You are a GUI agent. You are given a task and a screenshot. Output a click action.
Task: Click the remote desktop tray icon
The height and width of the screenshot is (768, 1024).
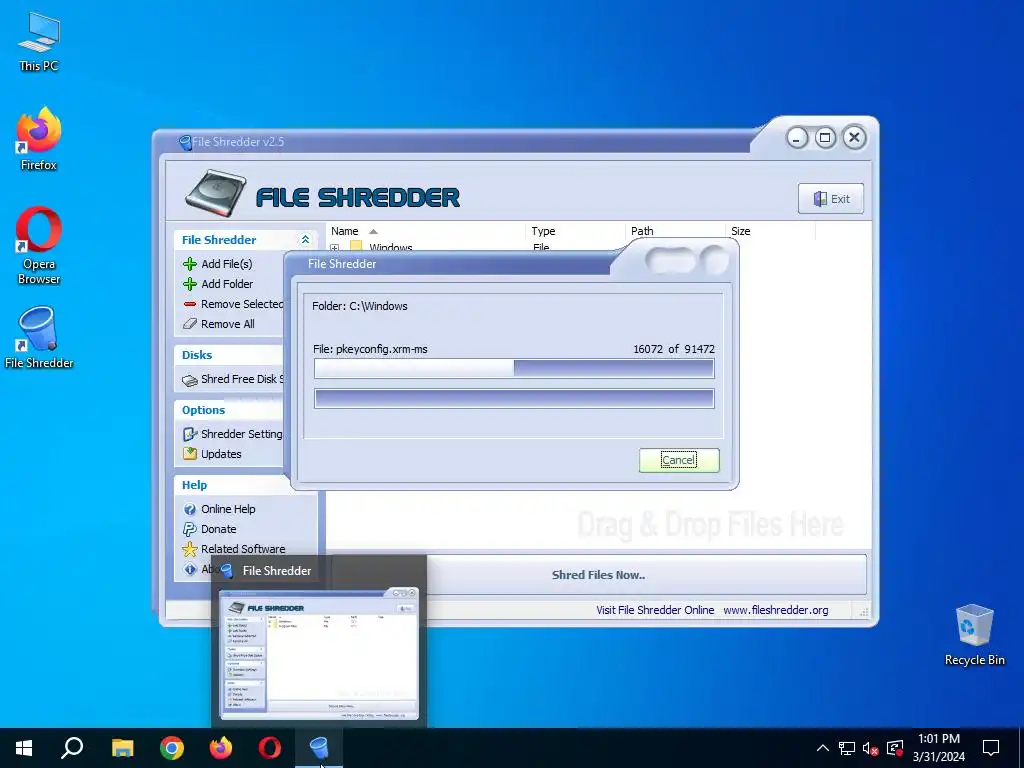pyautogui.click(x=895, y=748)
